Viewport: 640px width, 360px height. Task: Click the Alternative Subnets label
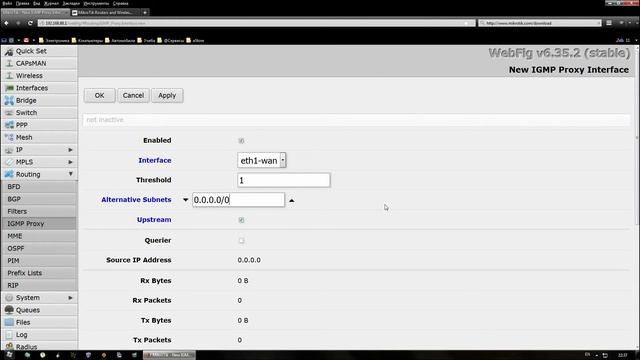point(136,200)
